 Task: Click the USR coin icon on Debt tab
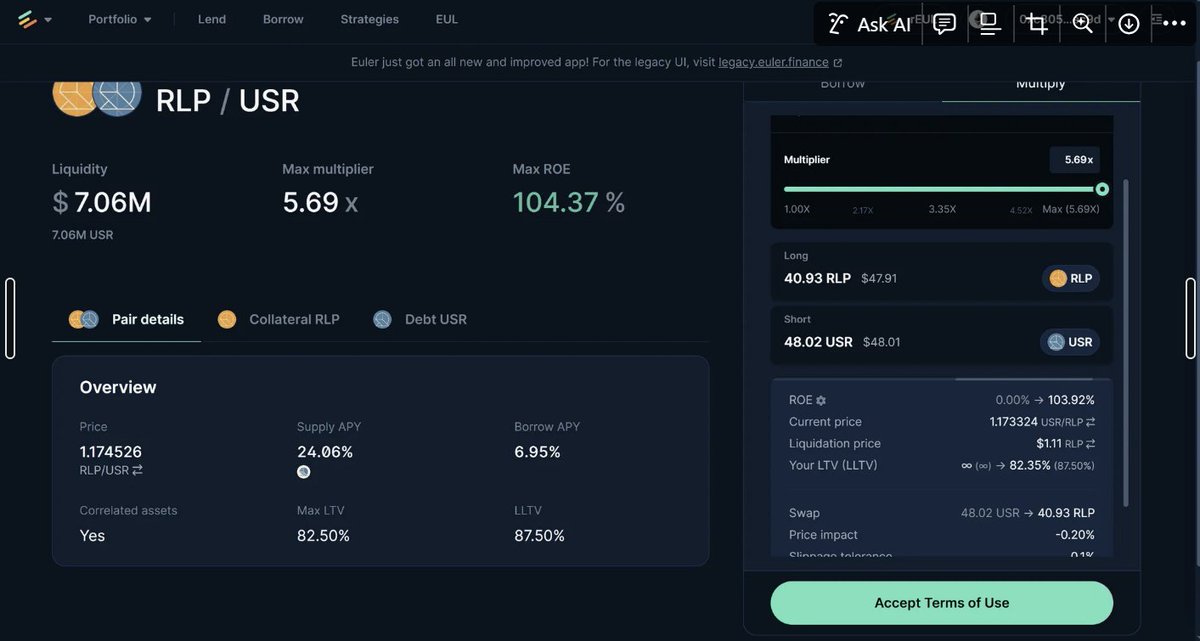(382, 320)
